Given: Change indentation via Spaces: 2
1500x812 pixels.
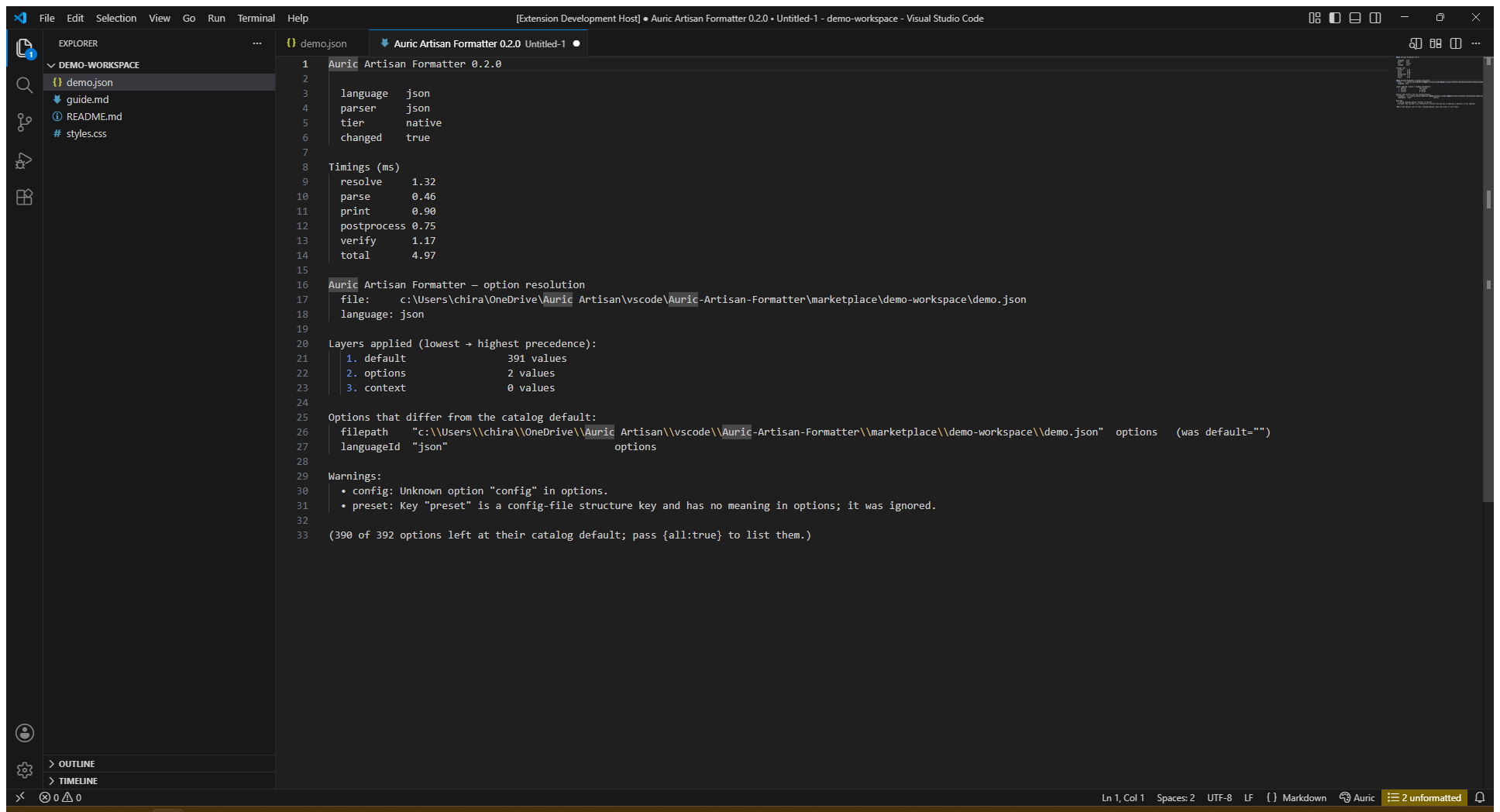Looking at the screenshot, I should pyautogui.click(x=1175, y=797).
